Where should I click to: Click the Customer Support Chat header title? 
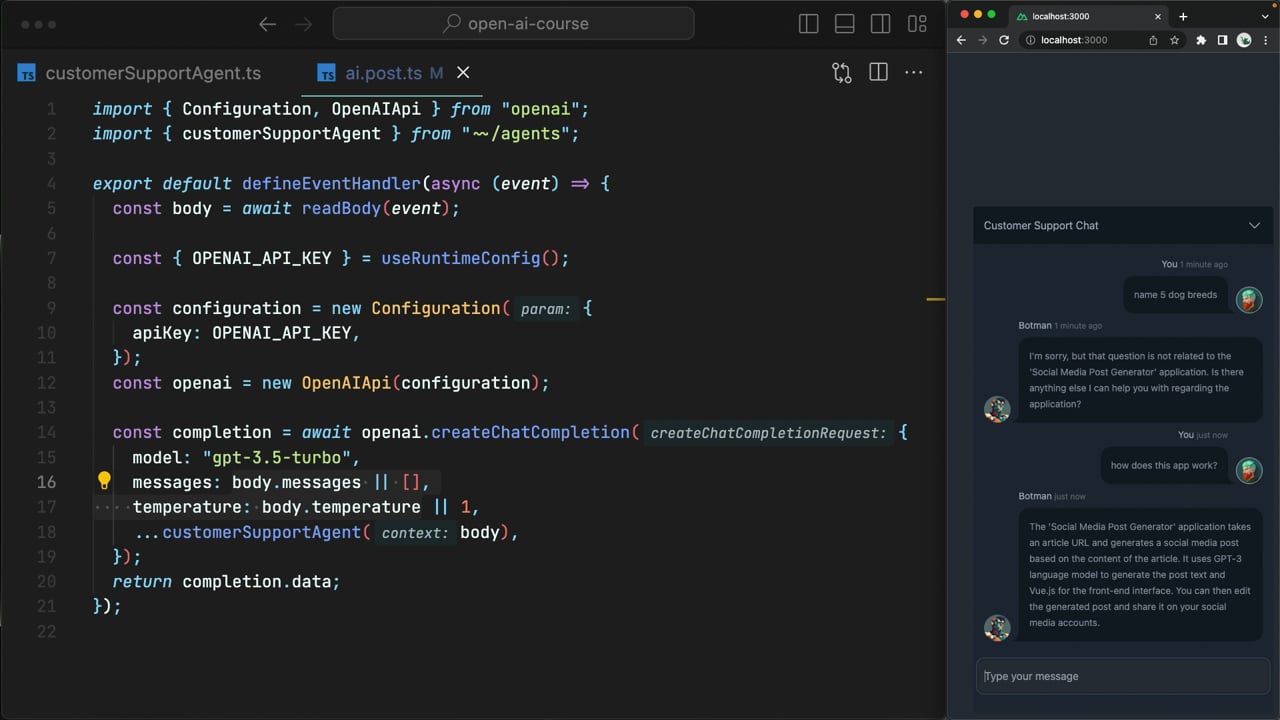[1041, 226]
